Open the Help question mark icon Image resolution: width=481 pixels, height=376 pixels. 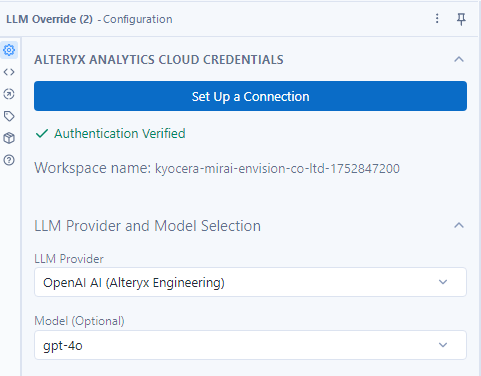(9, 160)
